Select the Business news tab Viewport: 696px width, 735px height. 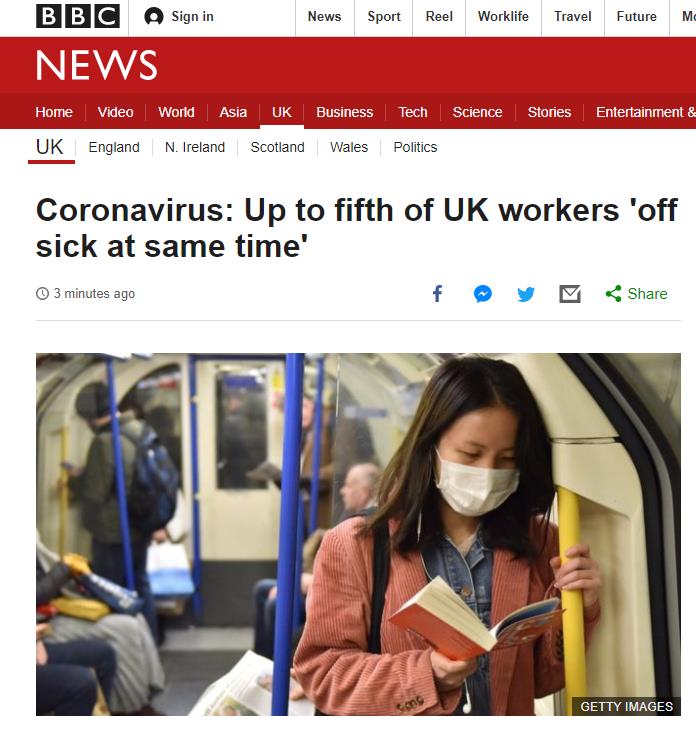coord(344,112)
